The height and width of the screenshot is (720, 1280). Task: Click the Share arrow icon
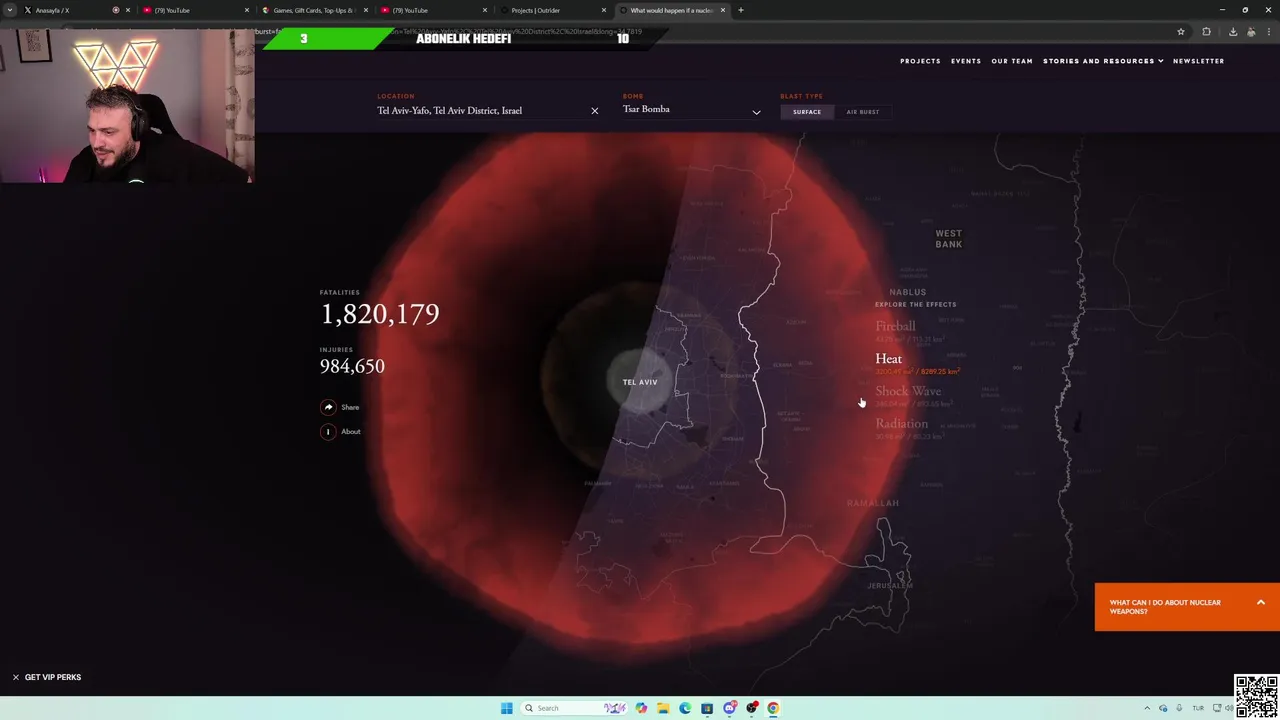[328, 407]
